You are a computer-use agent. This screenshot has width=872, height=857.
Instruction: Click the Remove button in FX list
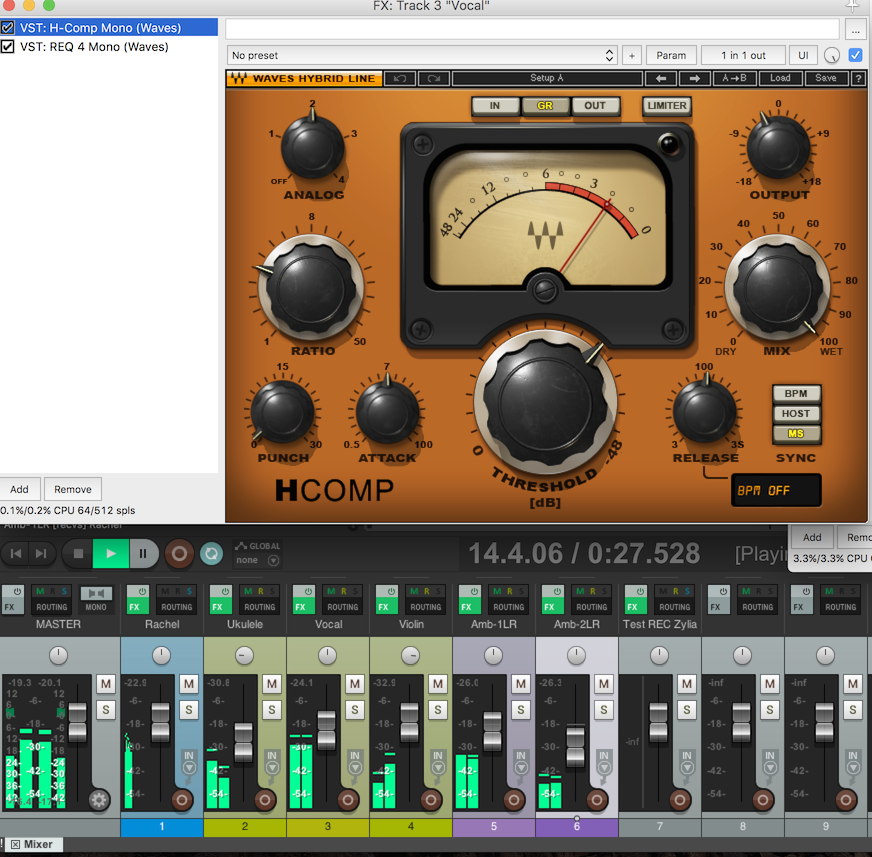click(73, 489)
